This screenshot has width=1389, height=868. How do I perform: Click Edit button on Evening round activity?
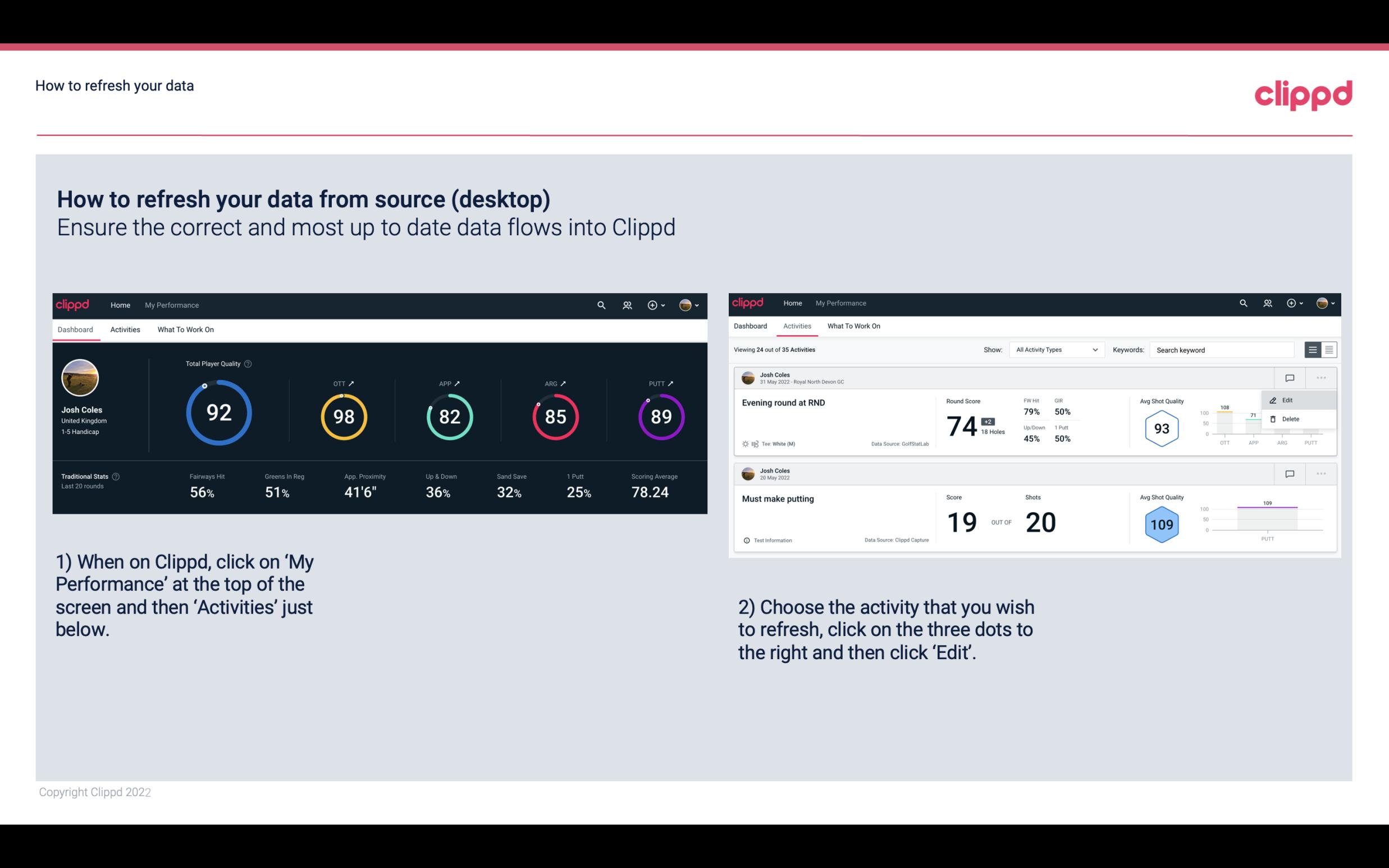pyautogui.click(x=1290, y=399)
